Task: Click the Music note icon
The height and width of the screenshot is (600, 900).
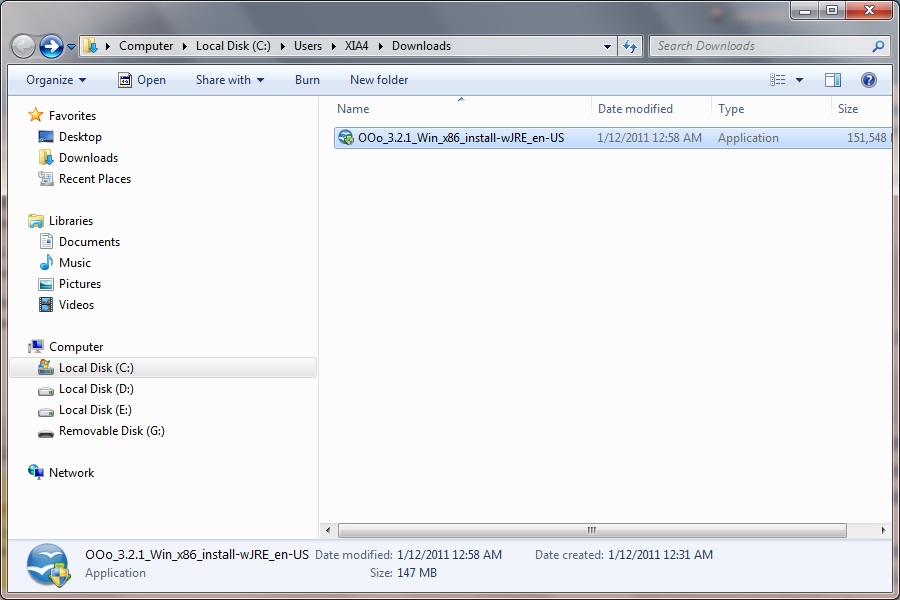Action: click(46, 263)
